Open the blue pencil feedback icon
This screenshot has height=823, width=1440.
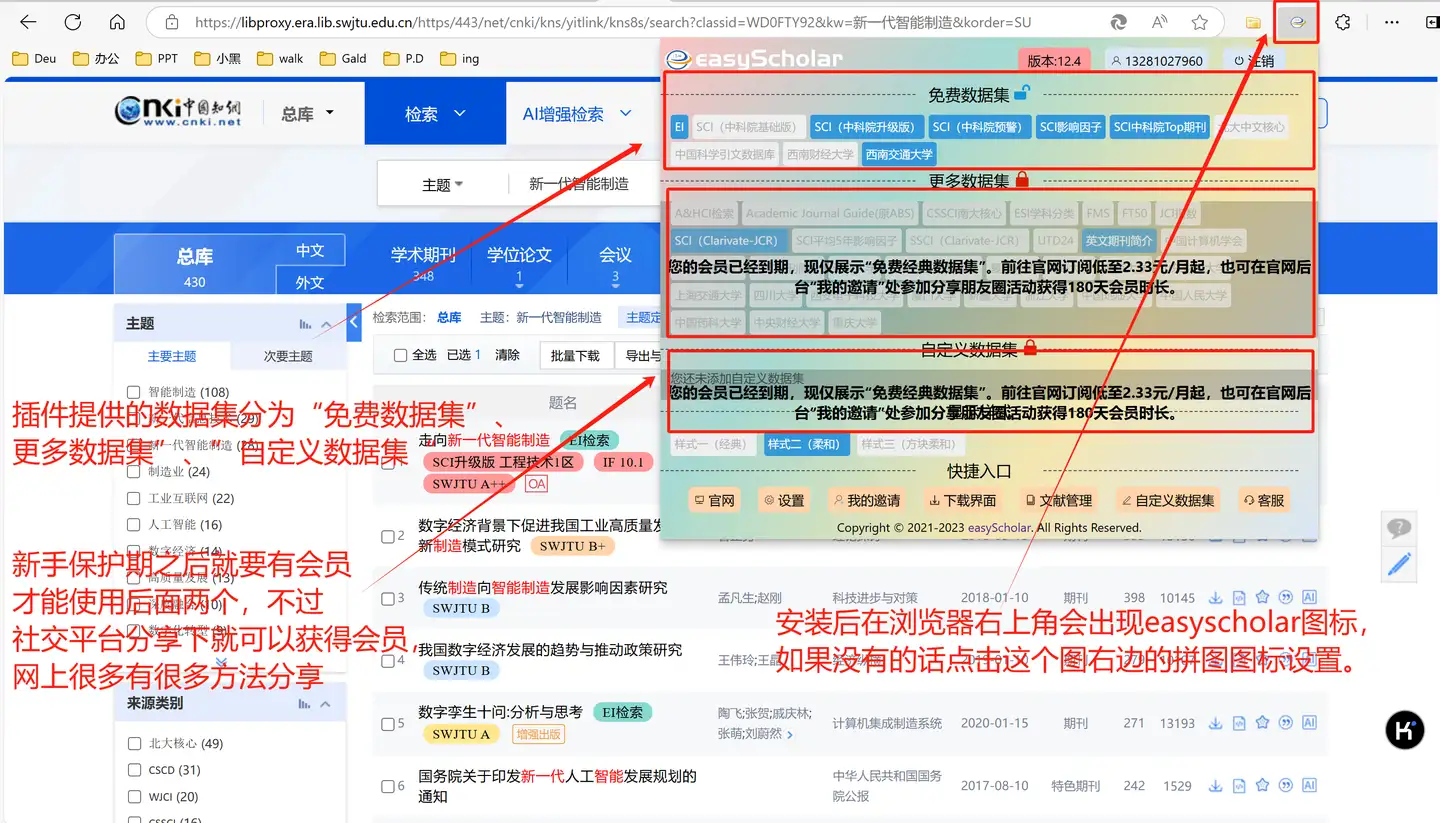tap(1399, 565)
